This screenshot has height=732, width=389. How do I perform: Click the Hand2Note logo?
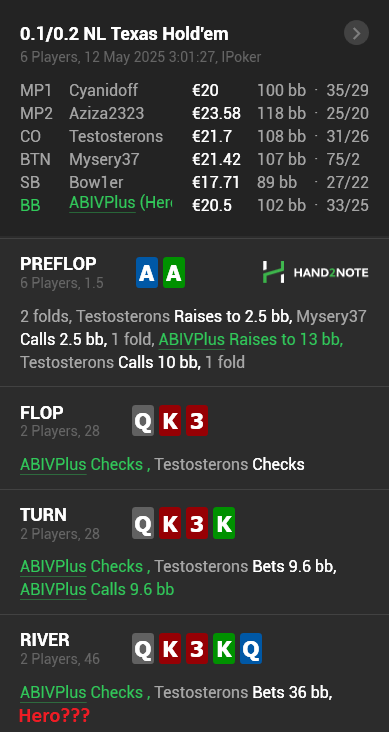point(315,272)
